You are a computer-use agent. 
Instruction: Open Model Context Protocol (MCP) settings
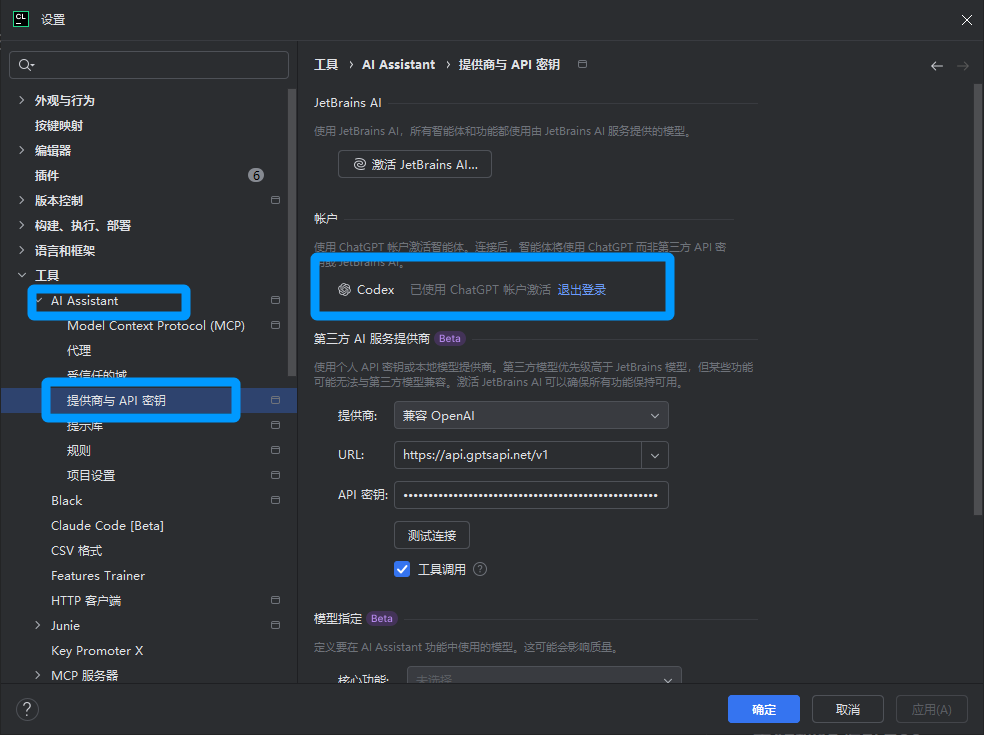tap(156, 325)
